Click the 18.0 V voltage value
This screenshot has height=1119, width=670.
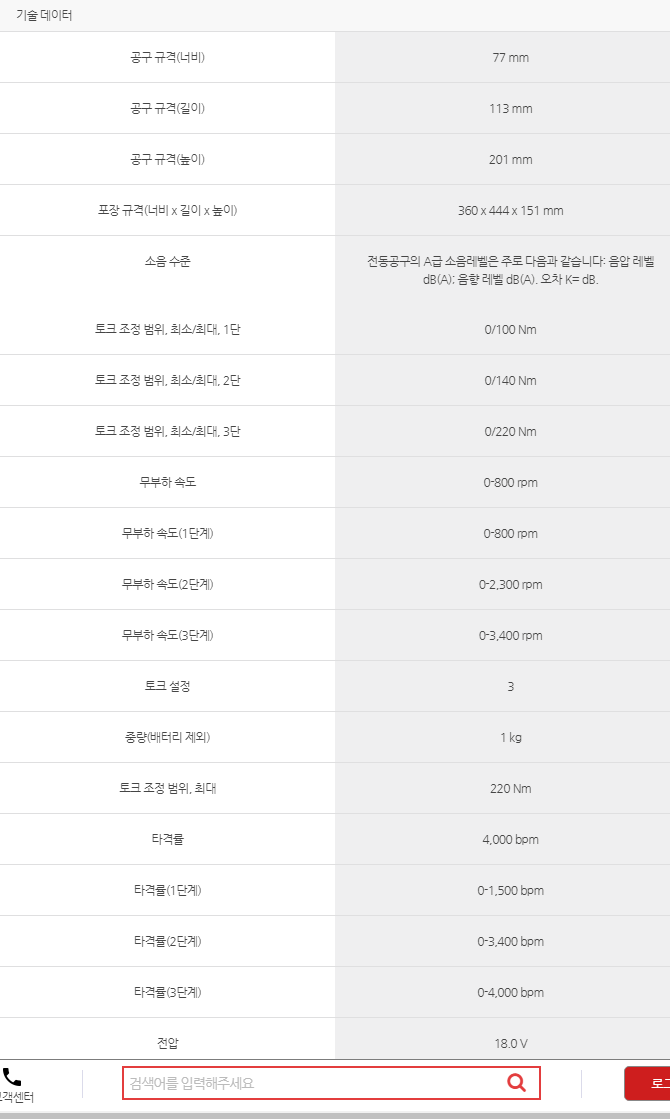tap(510, 1044)
